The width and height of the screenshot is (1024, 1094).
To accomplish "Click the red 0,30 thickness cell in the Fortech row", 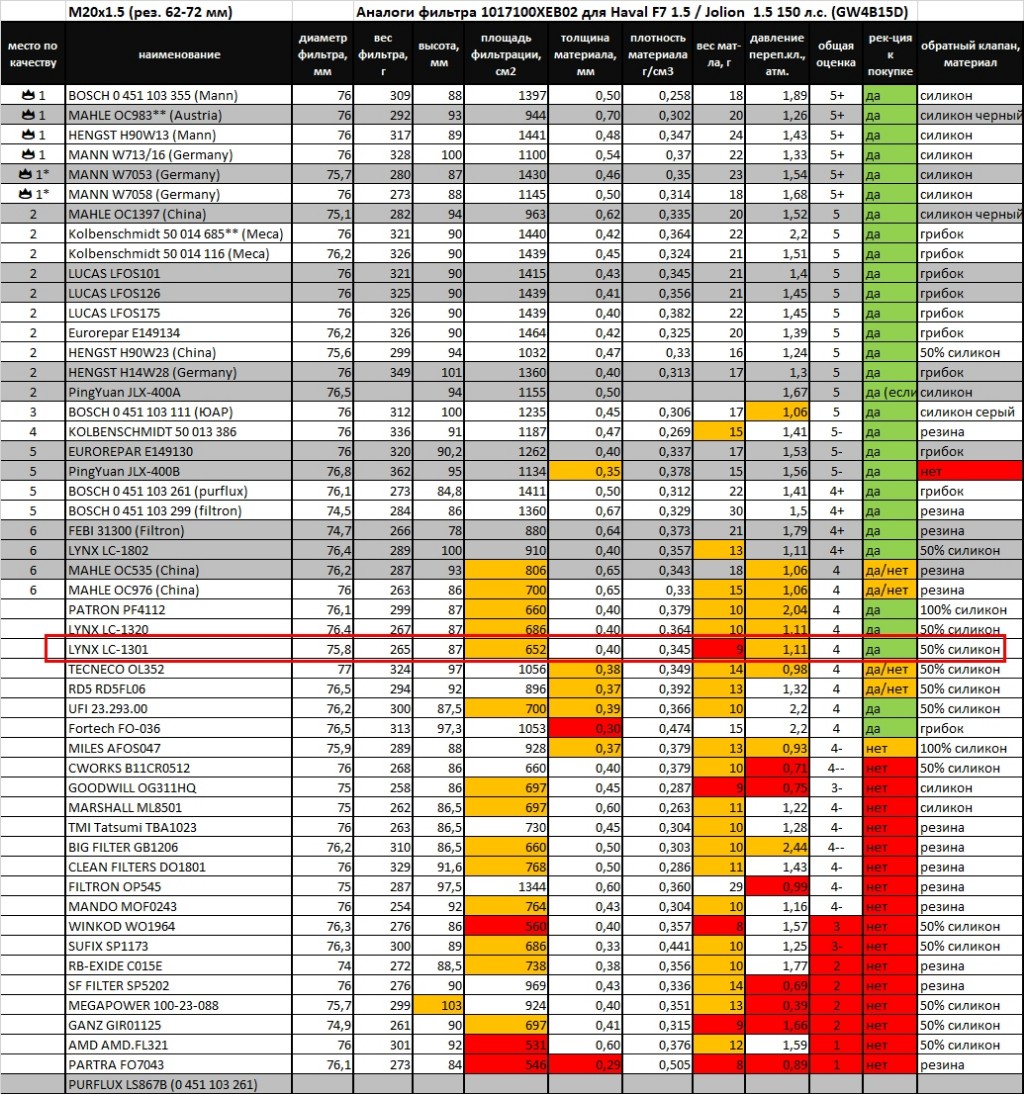I will tap(585, 728).
